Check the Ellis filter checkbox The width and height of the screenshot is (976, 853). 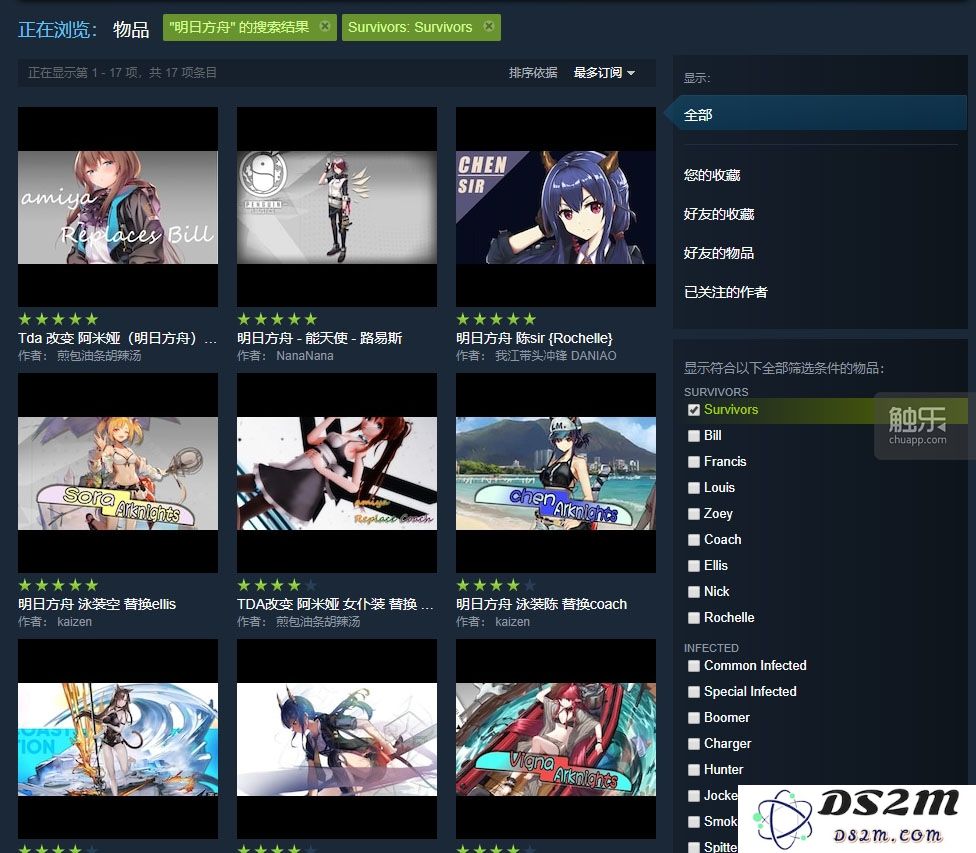[x=693, y=566]
